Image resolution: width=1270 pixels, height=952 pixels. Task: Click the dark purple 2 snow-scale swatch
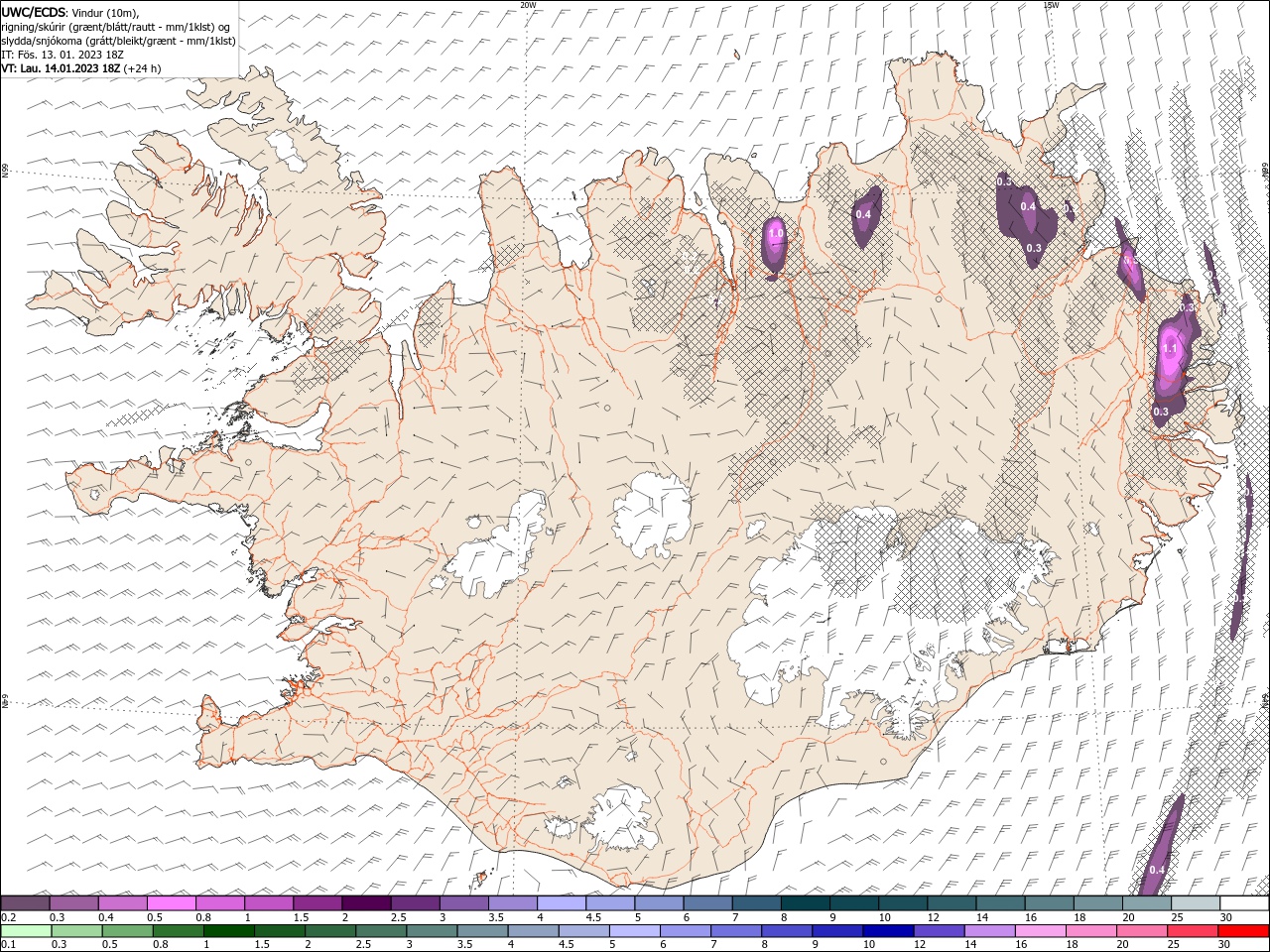(366, 903)
